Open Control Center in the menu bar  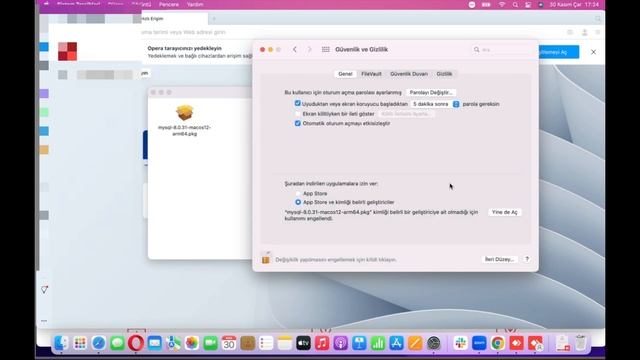coord(528,4)
